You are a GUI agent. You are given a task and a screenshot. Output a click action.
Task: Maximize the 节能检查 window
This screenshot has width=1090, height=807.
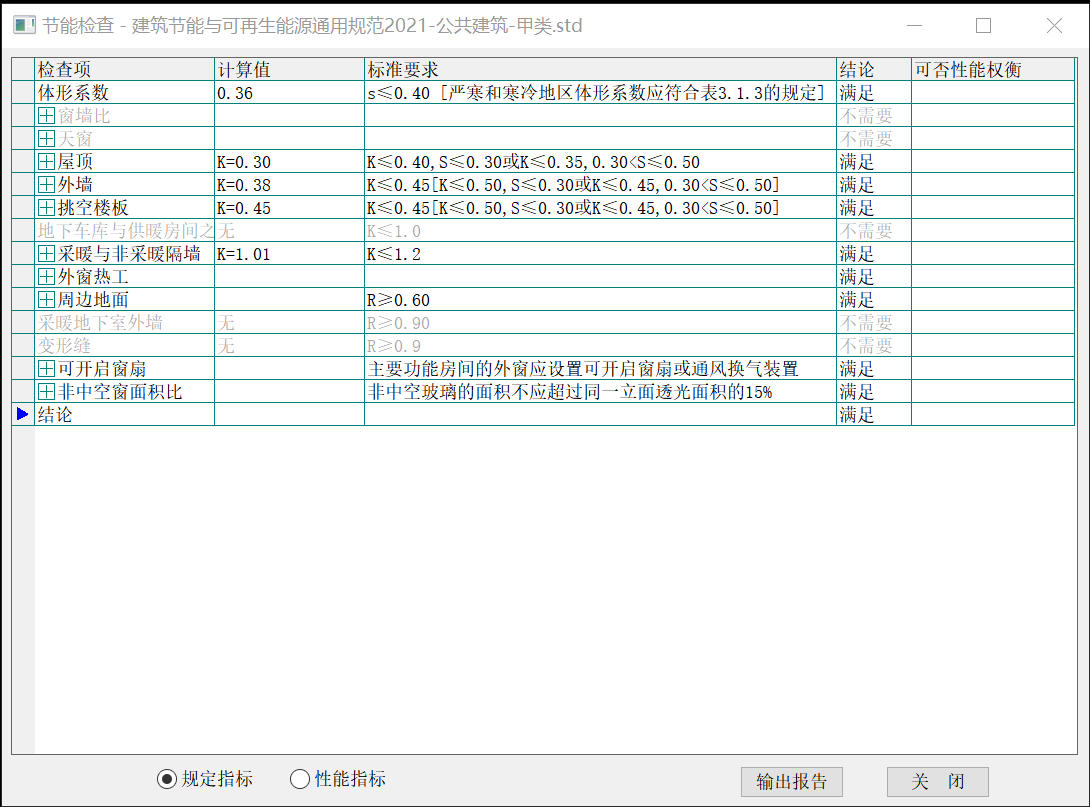tap(983, 25)
